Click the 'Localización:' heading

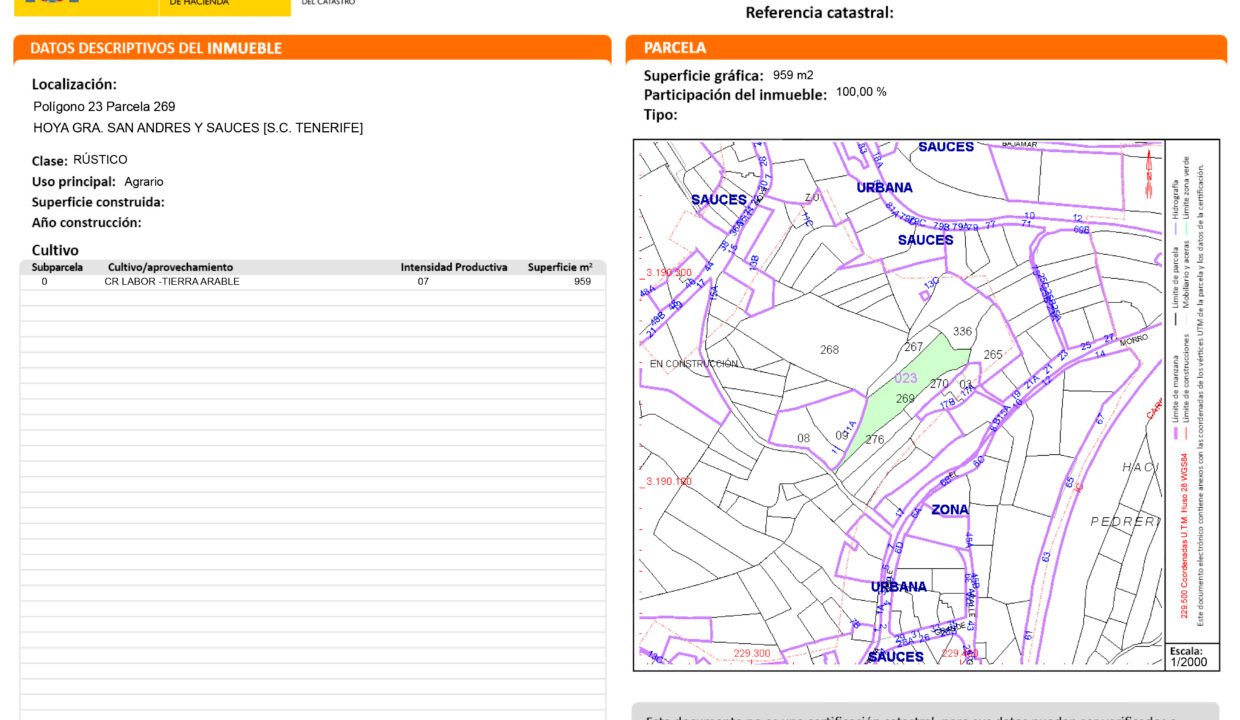click(74, 84)
